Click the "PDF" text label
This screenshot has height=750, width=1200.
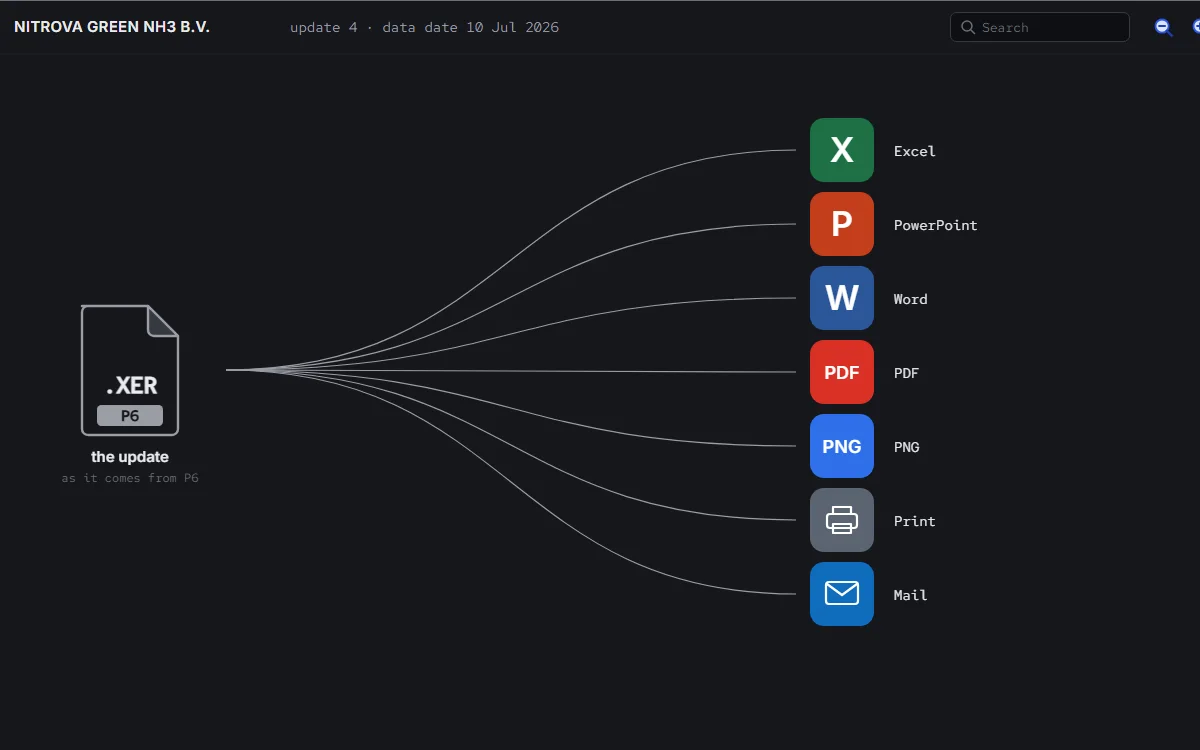(906, 373)
